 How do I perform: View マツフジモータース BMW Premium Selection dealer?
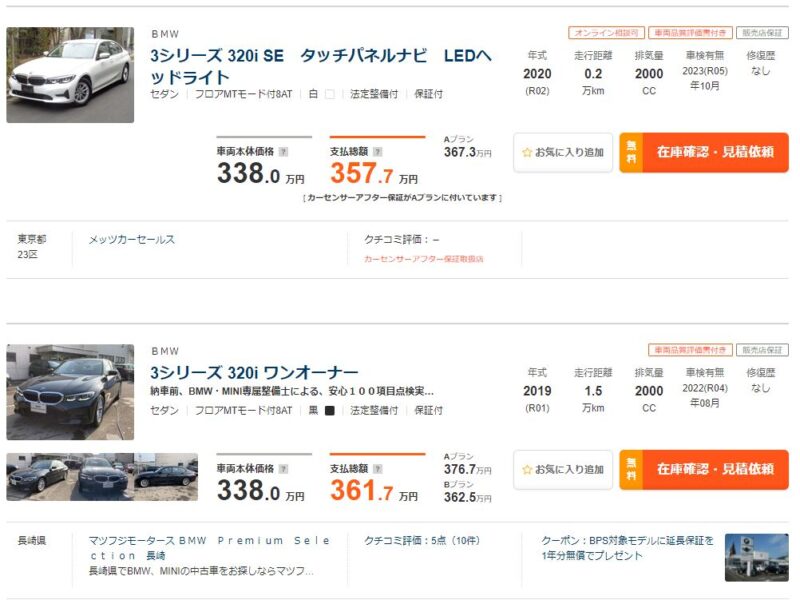click(209, 547)
